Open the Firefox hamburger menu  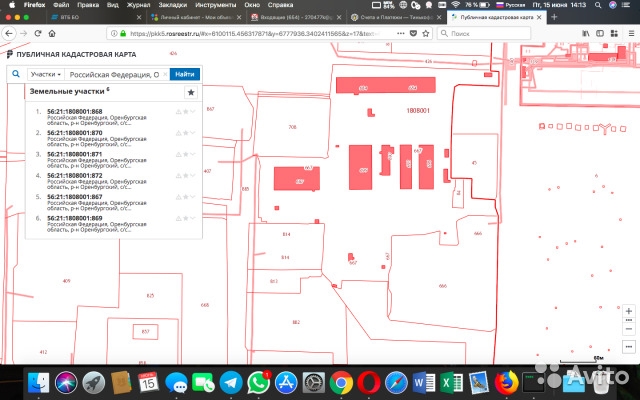click(631, 31)
